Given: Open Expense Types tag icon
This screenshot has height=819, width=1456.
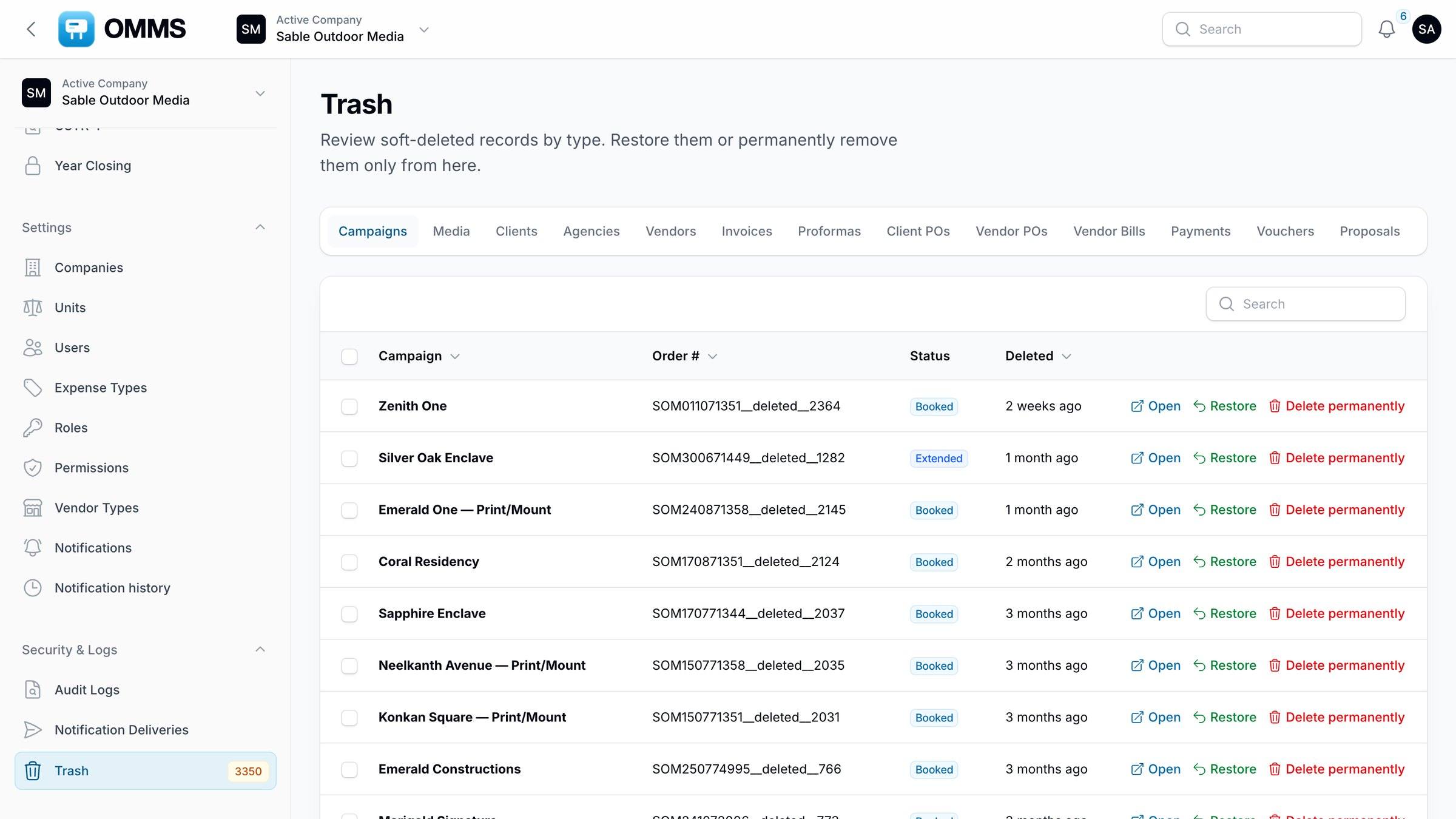Looking at the screenshot, I should click(33, 388).
